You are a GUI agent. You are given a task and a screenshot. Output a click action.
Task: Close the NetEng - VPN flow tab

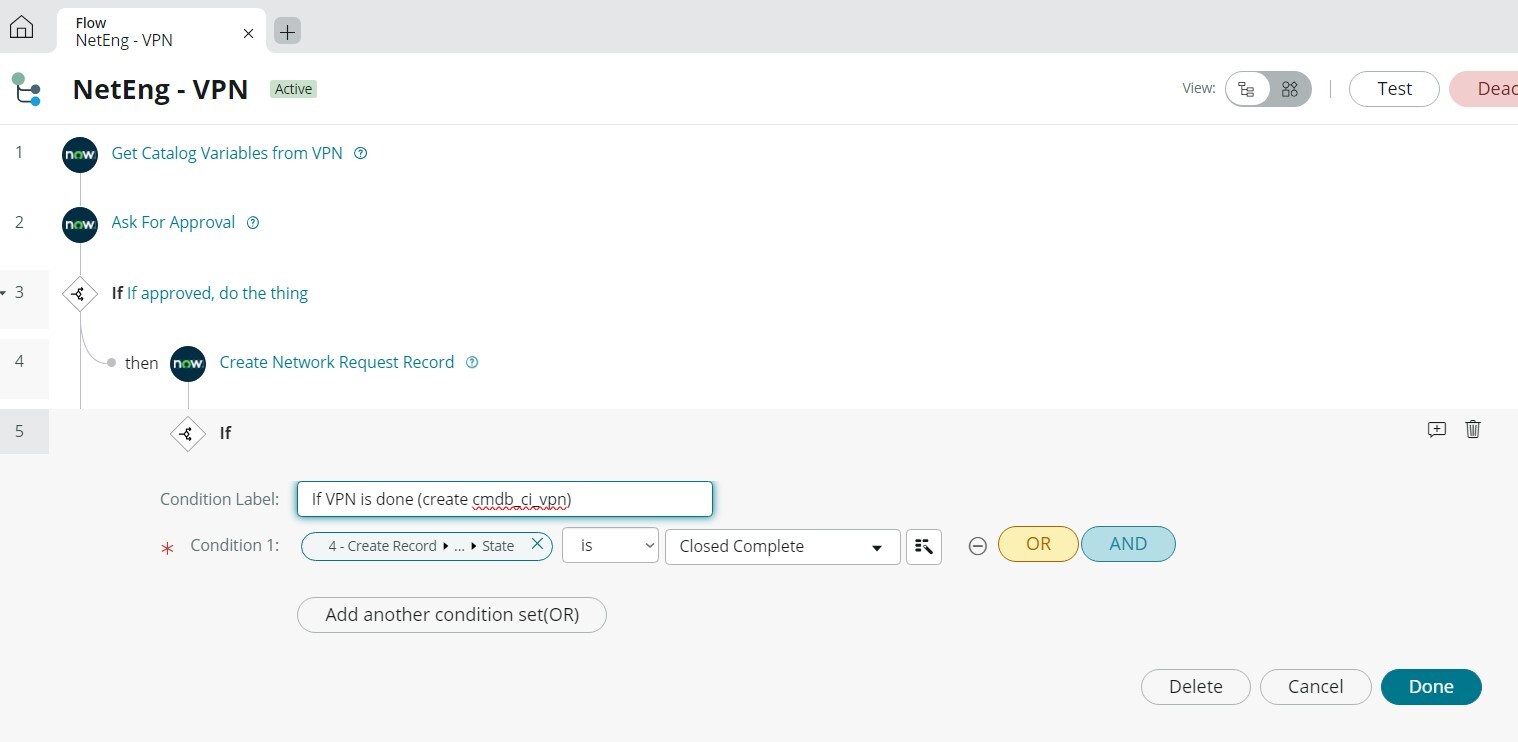click(248, 33)
